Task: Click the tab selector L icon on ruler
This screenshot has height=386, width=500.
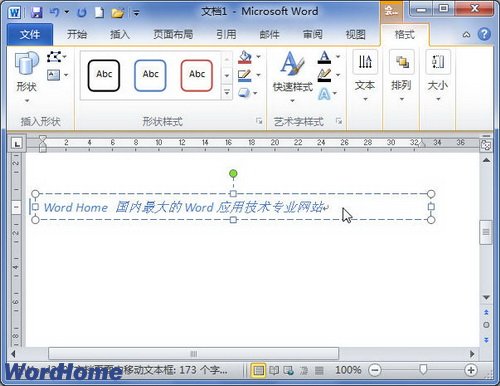Action: (x=17, y=143)
